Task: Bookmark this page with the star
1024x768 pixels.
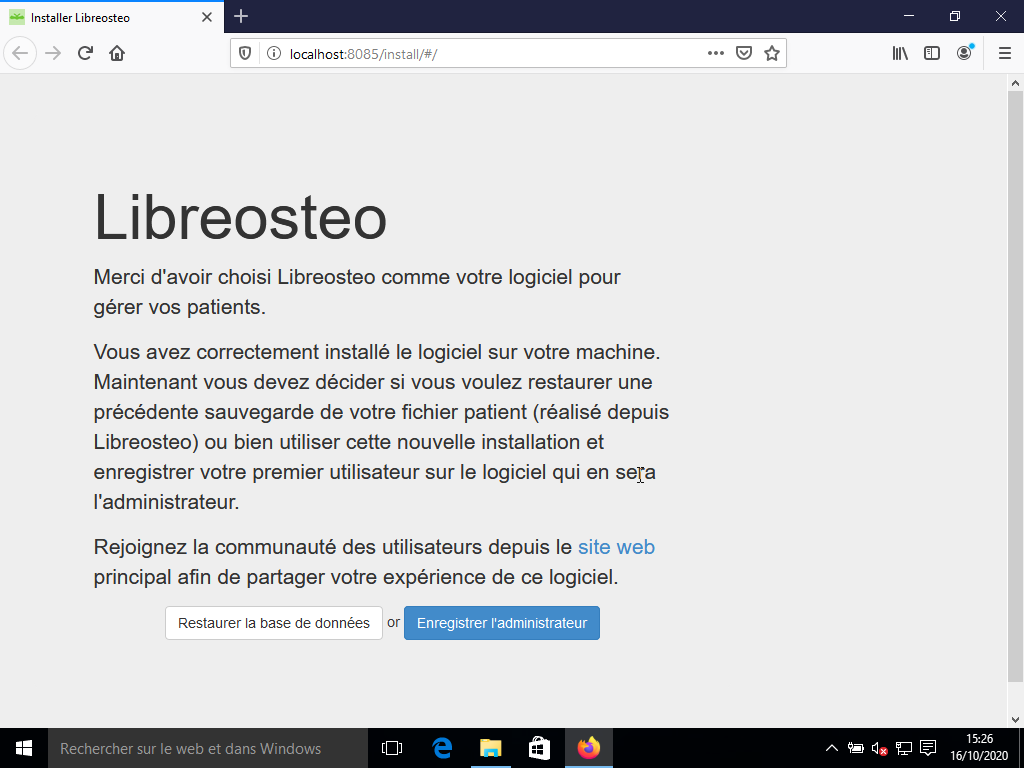Action: 772,54
